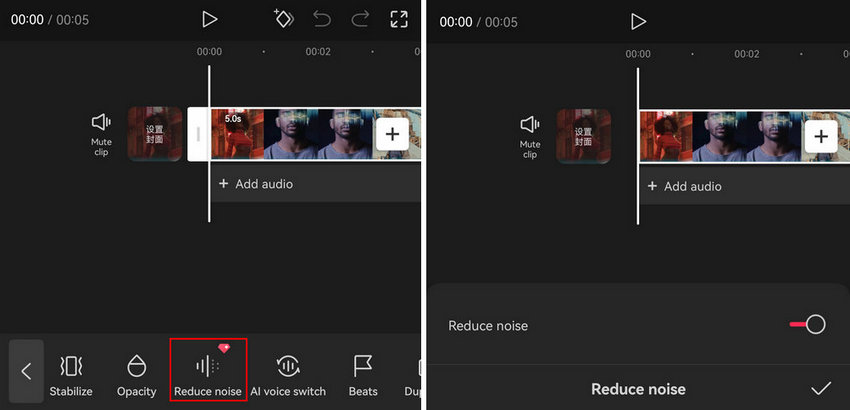Add a keyframe with the diamond icon
Viewport: 850px width, 410px height.
click(x=284, y=19)
